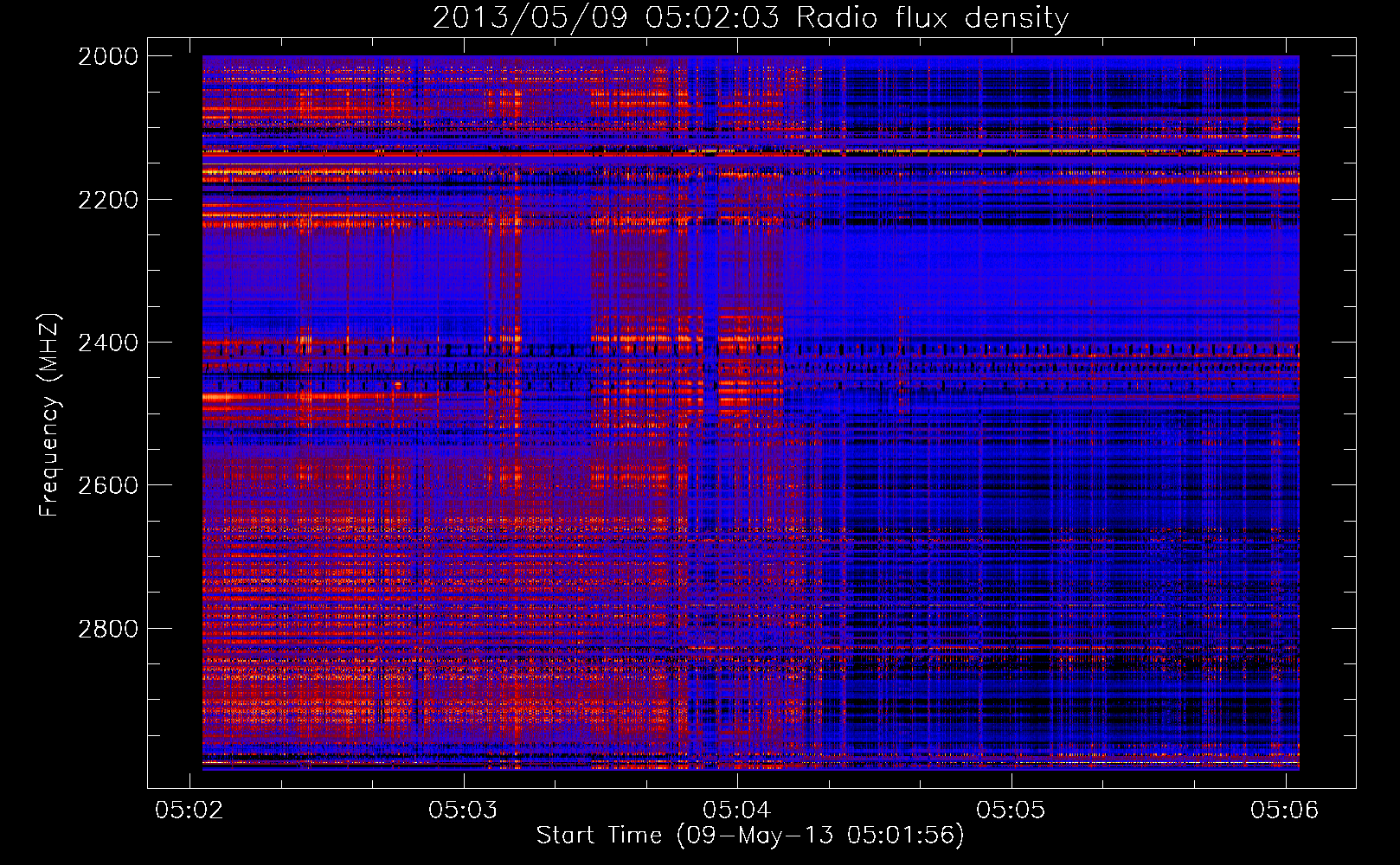Click the "Start Time" x-axis label

click(598, 836)
